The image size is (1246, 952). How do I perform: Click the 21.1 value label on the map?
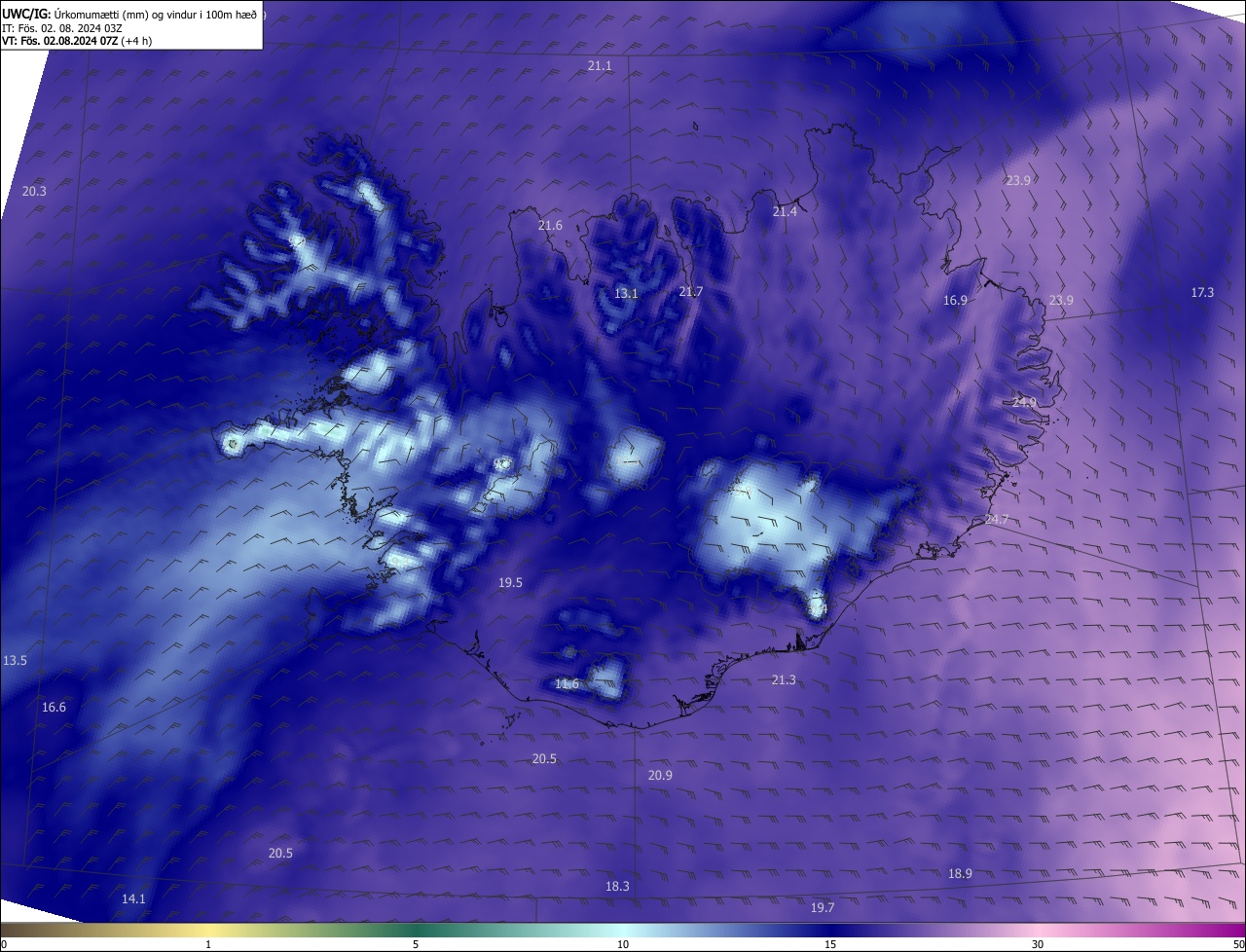600,65
